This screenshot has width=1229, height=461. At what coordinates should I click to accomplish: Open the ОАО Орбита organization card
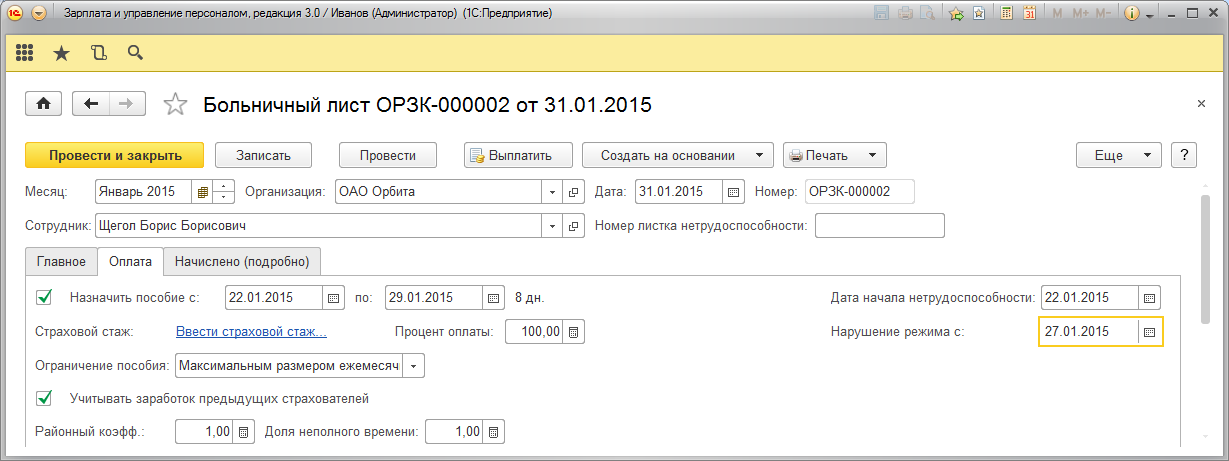(x=574, y=191)
